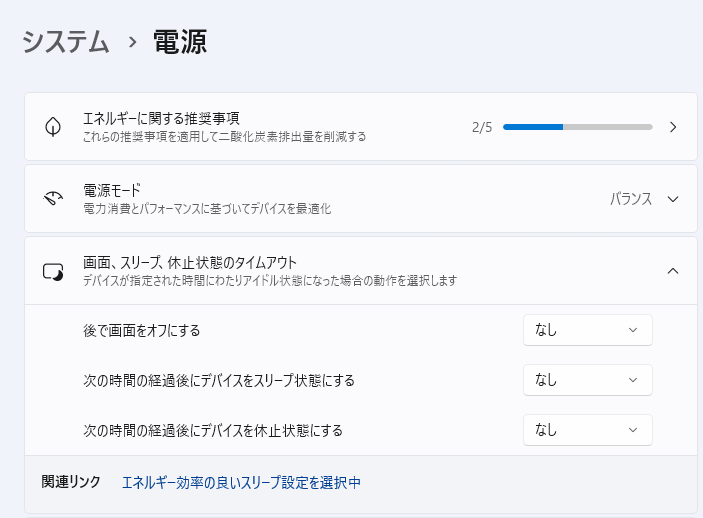
Task: Click the screen and sleep timeout icon
Action: (53, 271)
